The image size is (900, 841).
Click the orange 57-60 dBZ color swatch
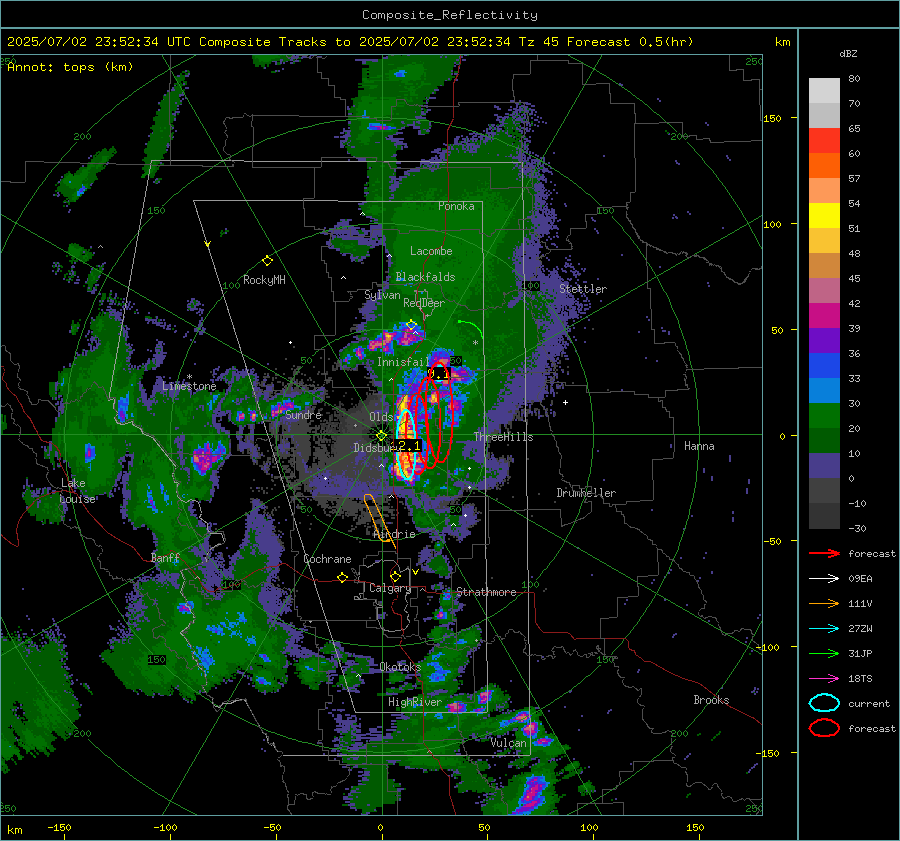point(824,166)
